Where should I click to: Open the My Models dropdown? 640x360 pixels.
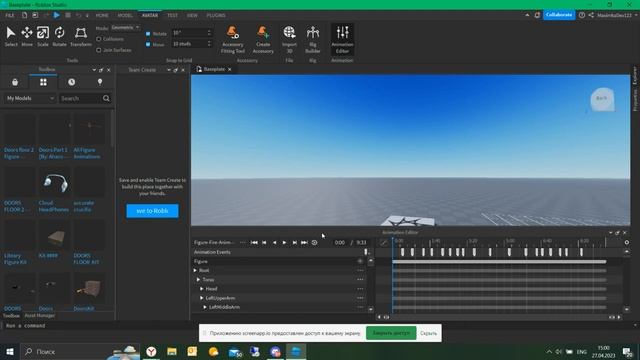click(30, 98)
